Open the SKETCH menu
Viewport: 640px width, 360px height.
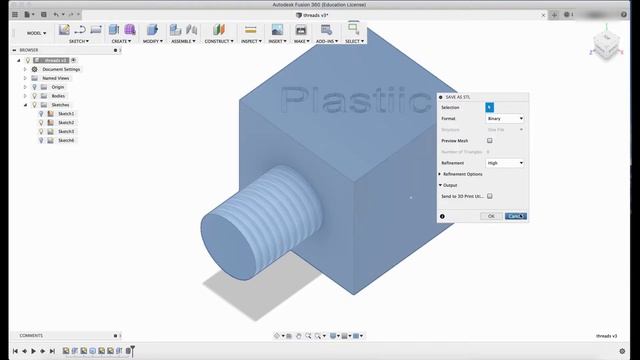[x=79, y=41]
